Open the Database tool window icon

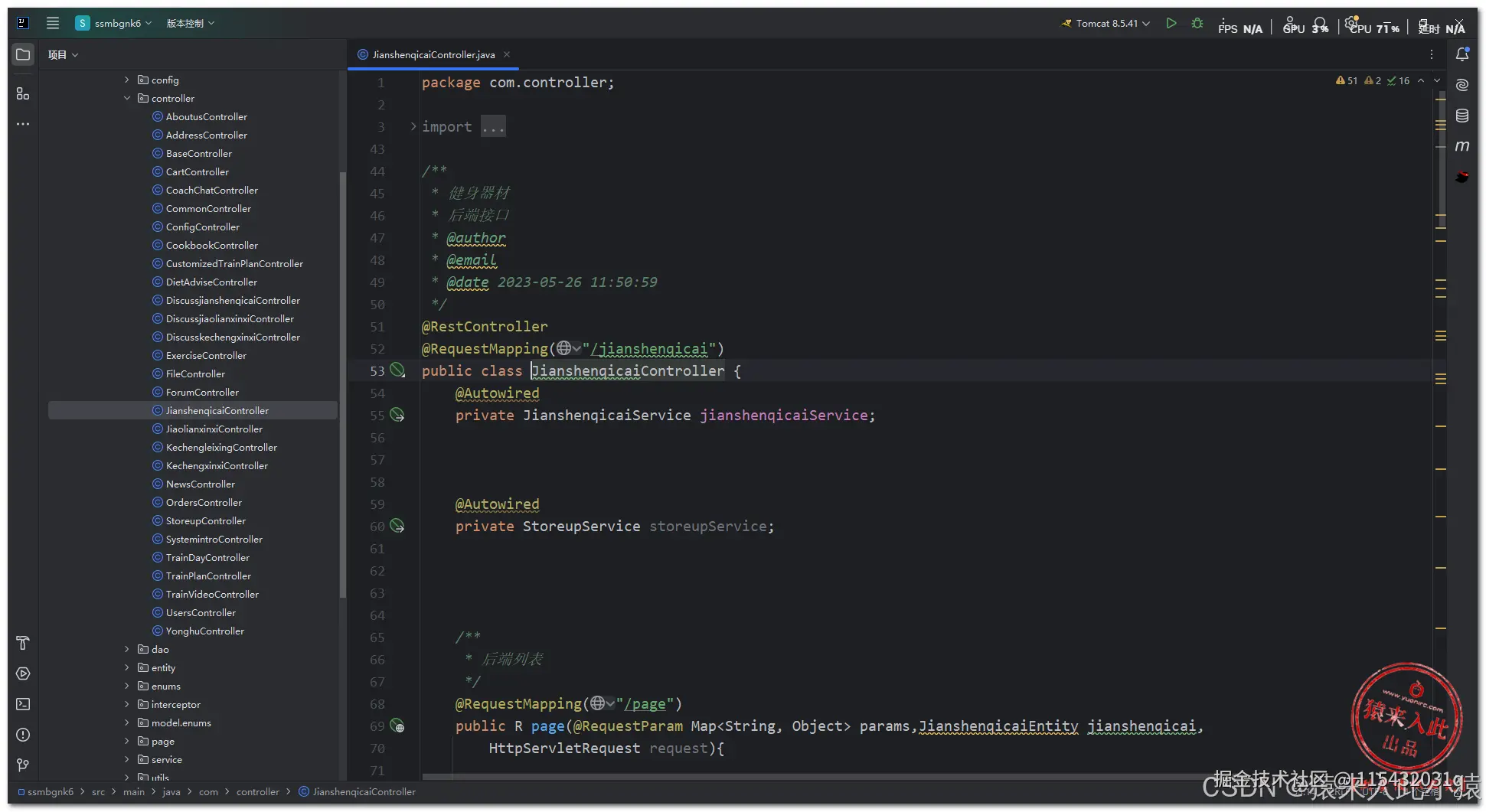click(x=1462, y=116)
